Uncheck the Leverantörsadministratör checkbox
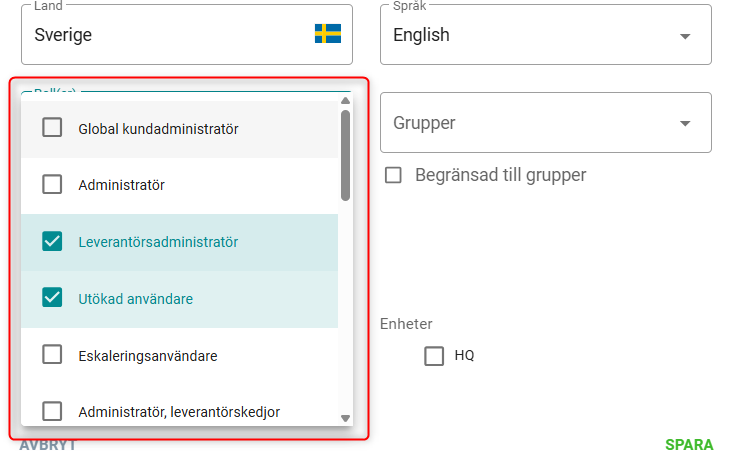Screen dimensions: 743x466 52,242
